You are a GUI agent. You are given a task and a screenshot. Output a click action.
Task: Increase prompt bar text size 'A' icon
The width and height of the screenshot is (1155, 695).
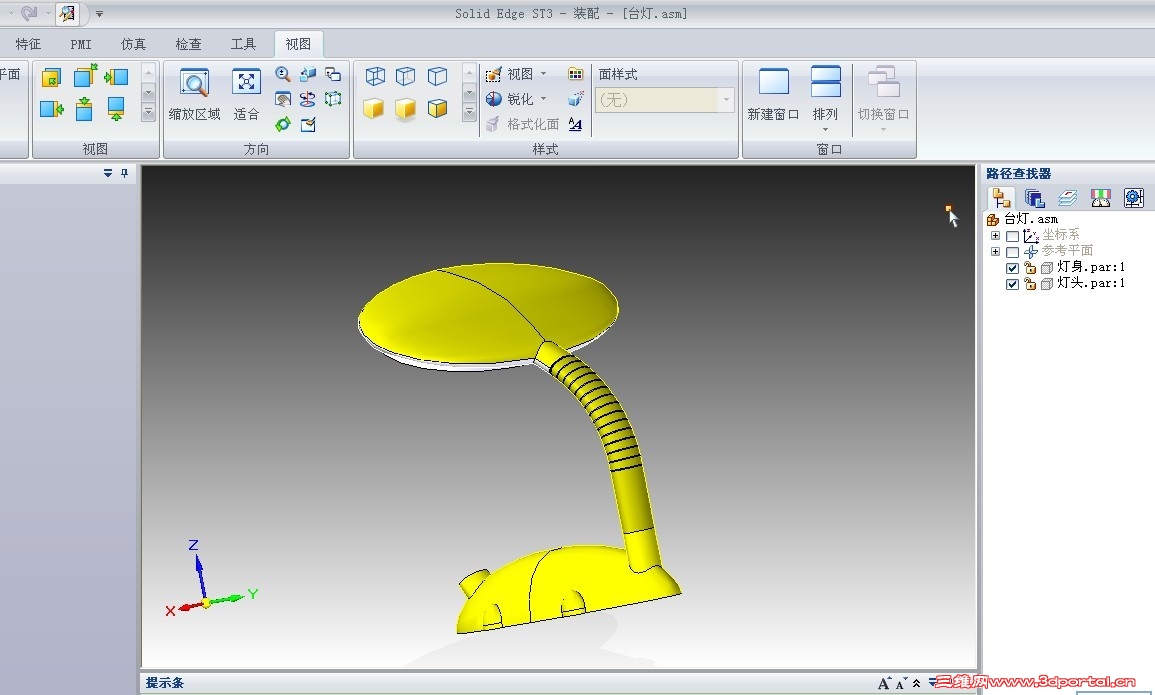[884, 683]
